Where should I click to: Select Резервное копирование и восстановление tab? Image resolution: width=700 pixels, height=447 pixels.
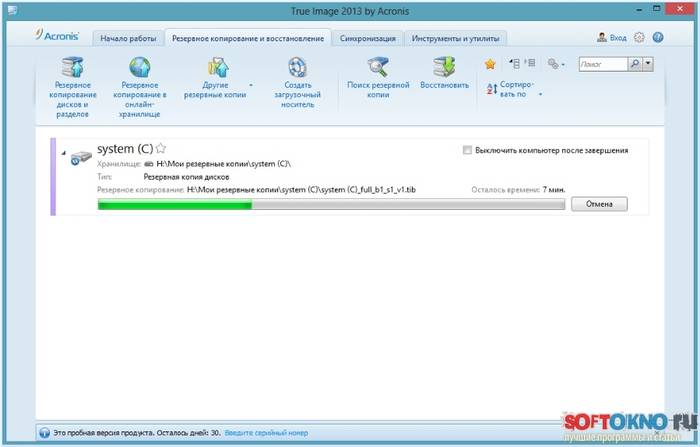click(248, 38)
